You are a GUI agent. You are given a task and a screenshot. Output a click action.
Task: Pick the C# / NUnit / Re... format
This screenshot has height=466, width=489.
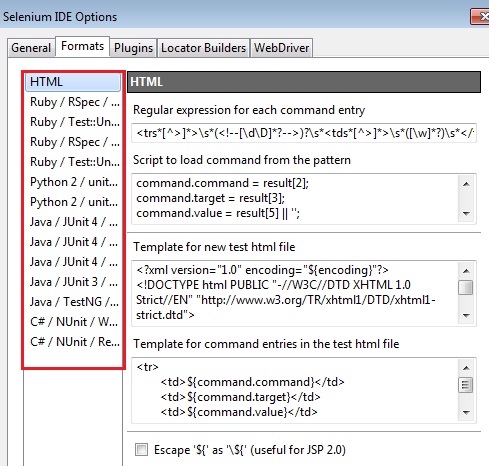tap(74, 342)
